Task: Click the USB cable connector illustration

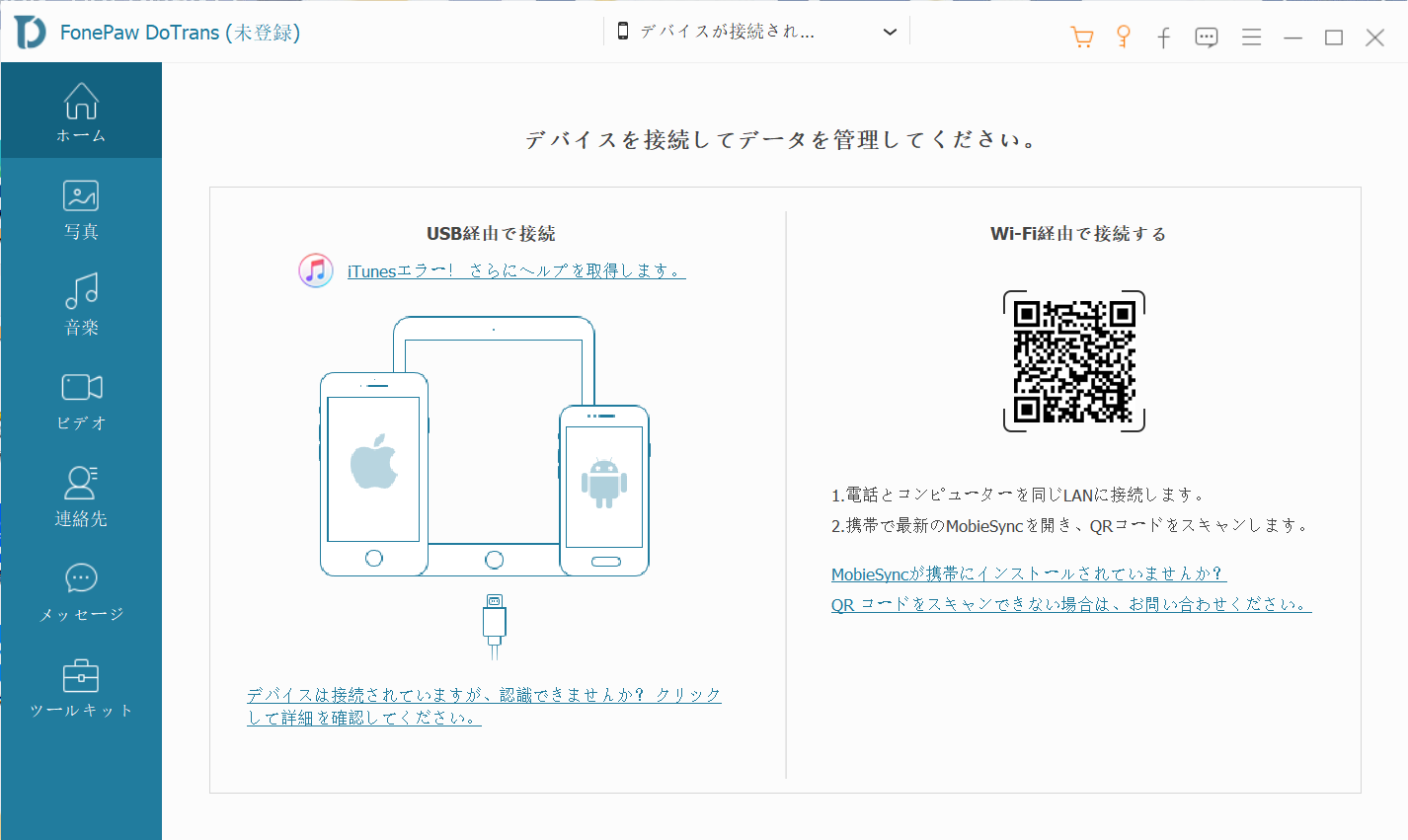Action: pyautogui.click(x=495, y=626)
